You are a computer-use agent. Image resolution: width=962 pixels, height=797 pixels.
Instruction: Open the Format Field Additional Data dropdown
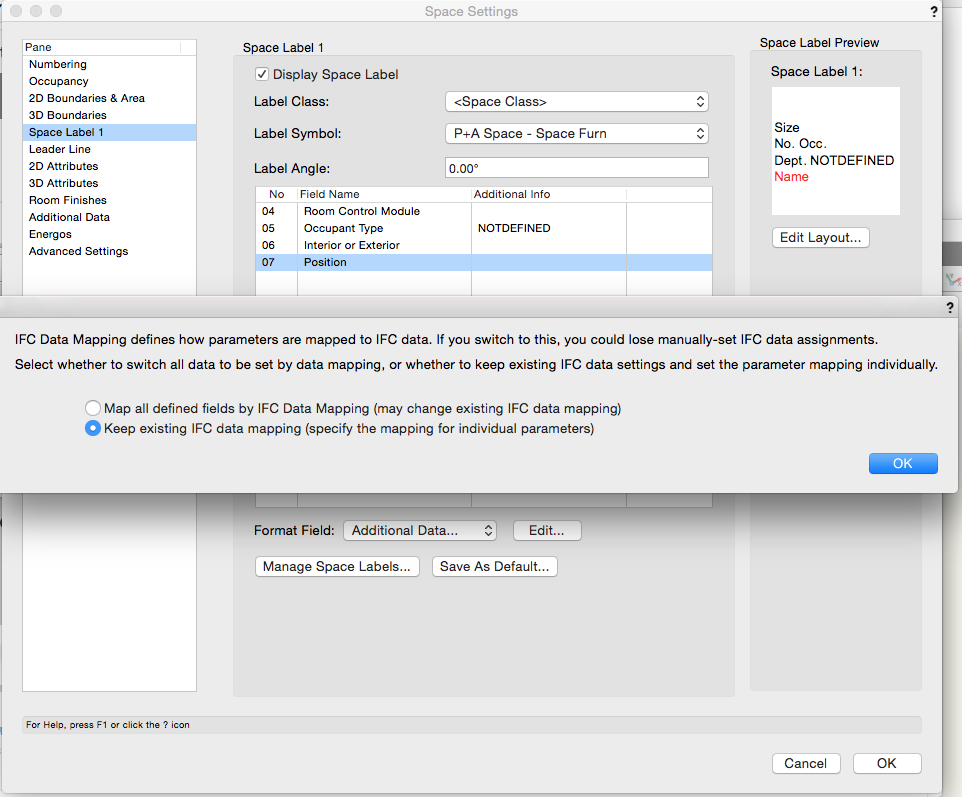pos(419,530)
